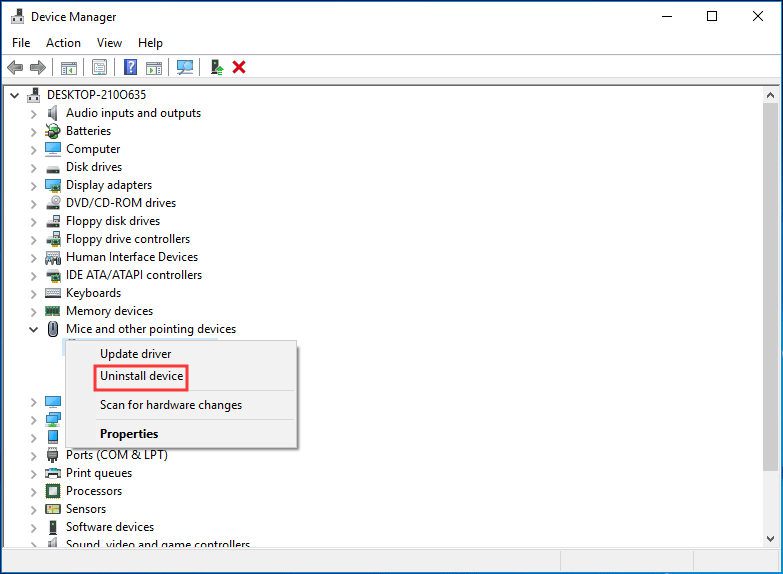Viewport: 783px width, 574px height.
Task: Open the File menu
Action: click(21, 43)
